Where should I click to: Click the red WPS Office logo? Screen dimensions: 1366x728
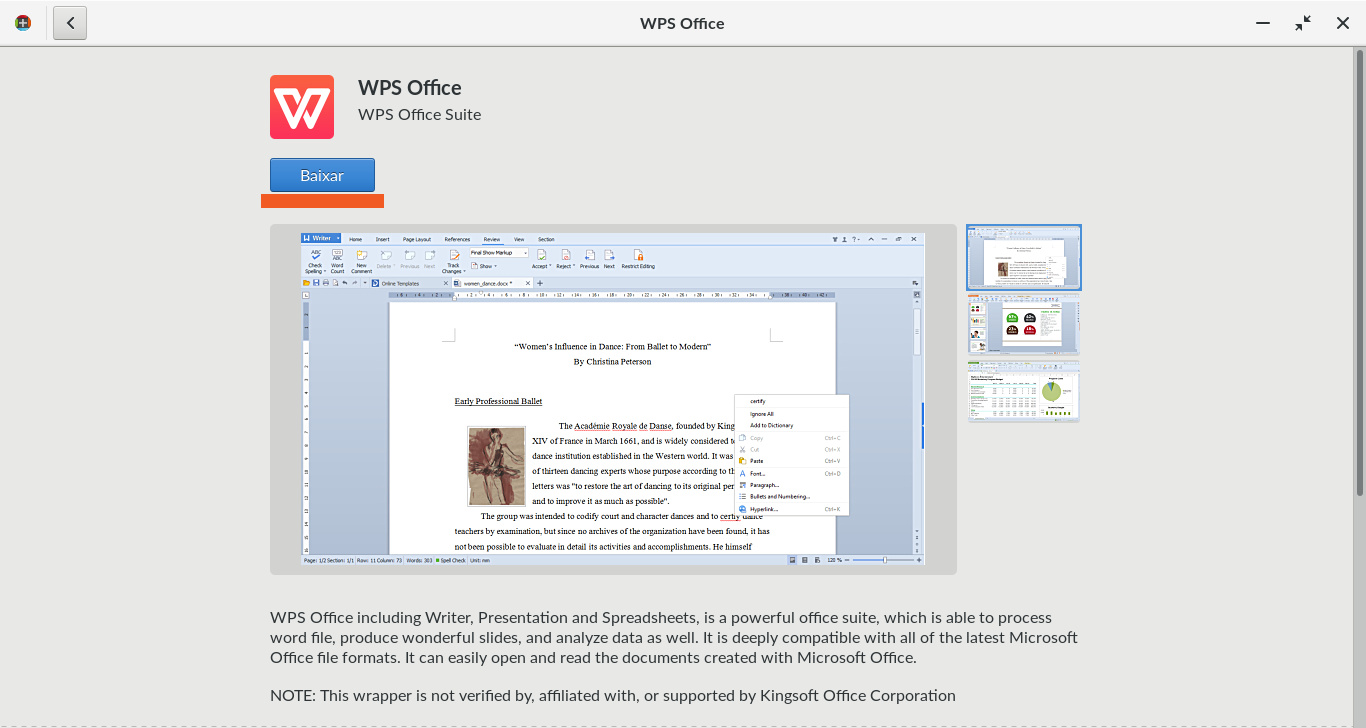[301, 107]
